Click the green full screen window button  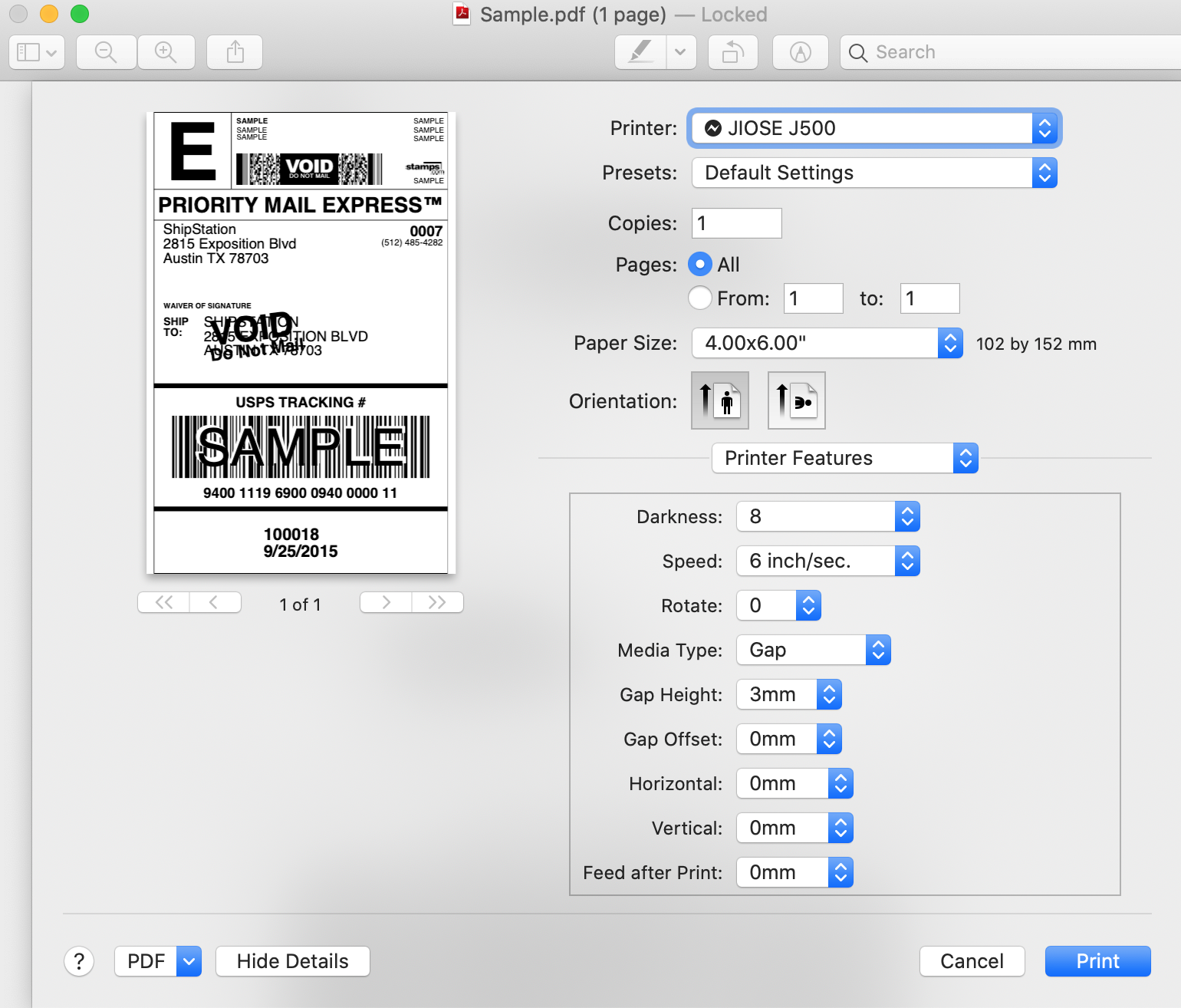80,14
